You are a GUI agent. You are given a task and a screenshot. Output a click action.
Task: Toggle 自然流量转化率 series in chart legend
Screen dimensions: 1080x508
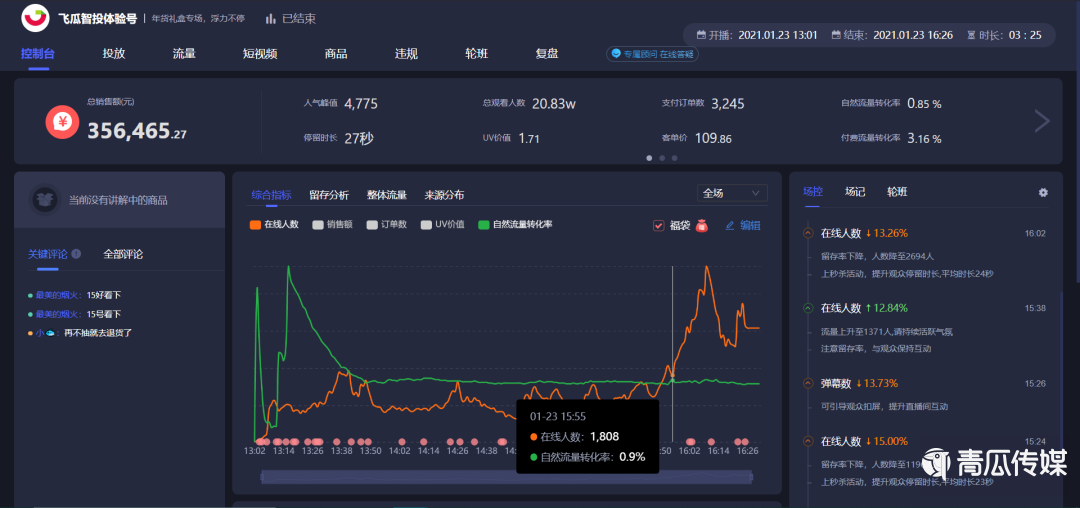(x=515, y=224)
